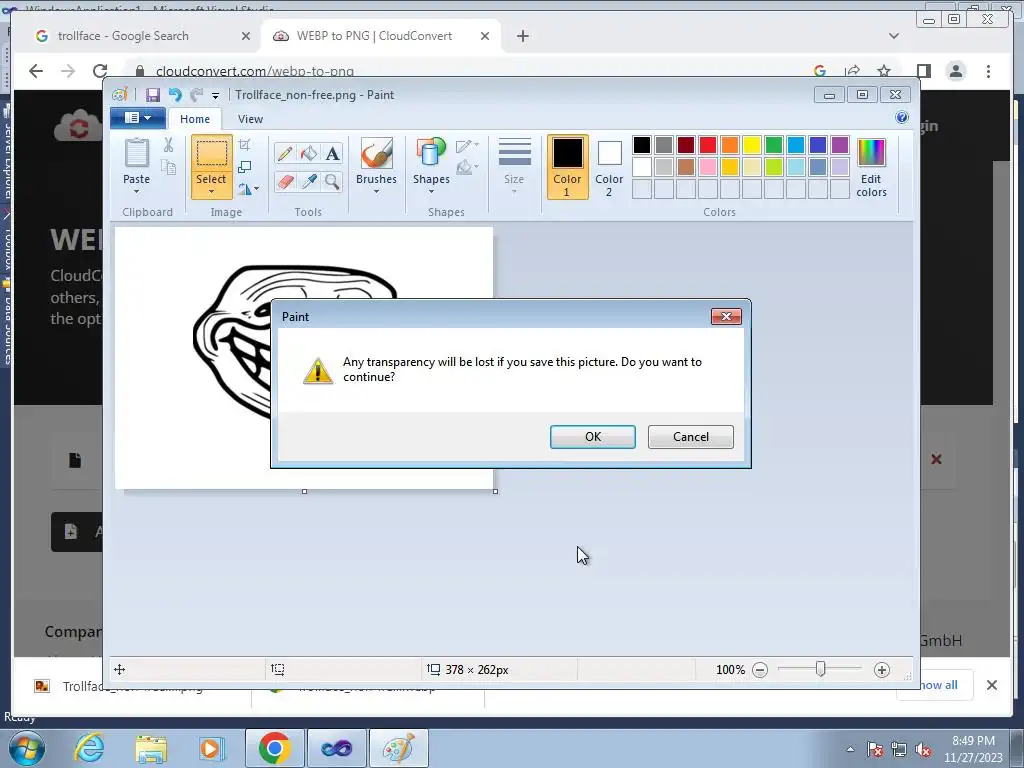The height and width of the screenshot is (768, 1024).
Task: Open Chrome three-dot menu
Action: coord(988,71)
